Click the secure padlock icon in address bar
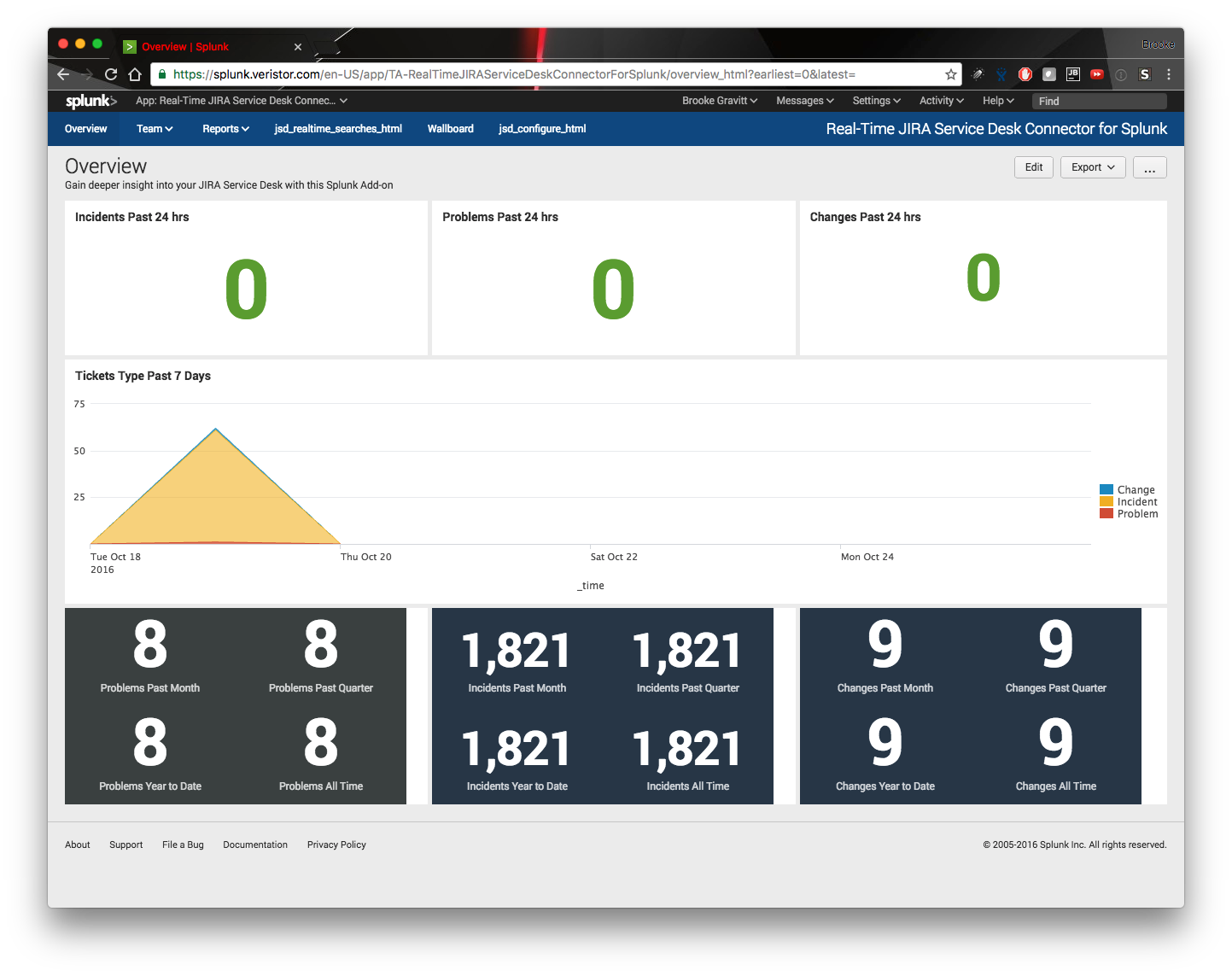1232x976 pixels. click(x=162, y=74)
